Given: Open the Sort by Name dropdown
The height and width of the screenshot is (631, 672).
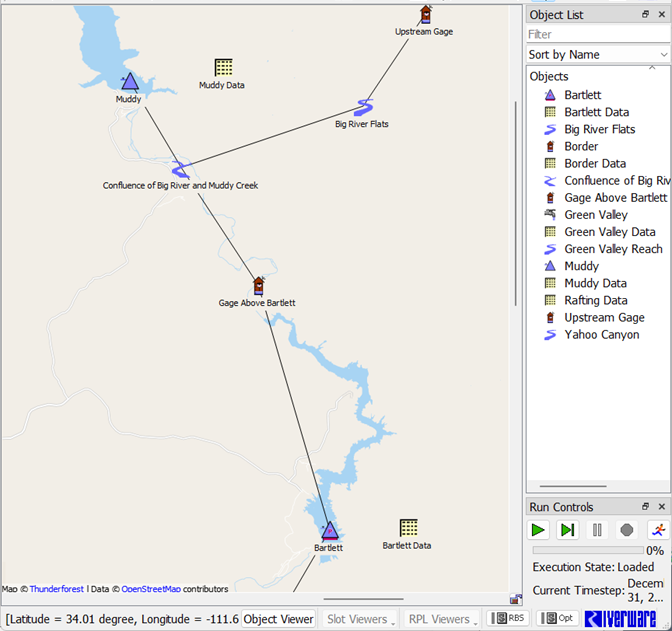Looking at the screenshot, I should pos(598,54).
